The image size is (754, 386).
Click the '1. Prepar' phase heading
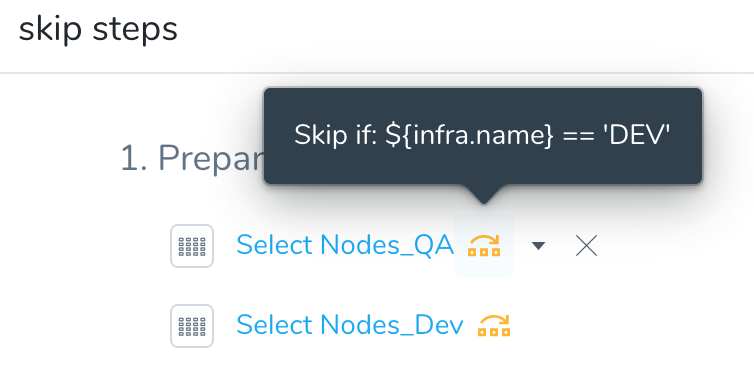coord(192,159)
